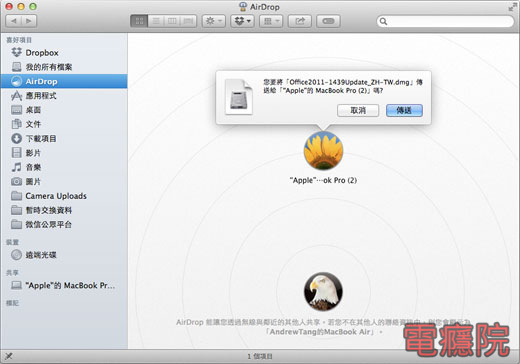This screenshot has height=364, width=520.
Task: Switch to icon view in toolbar
Action: (x=139, y=21)
